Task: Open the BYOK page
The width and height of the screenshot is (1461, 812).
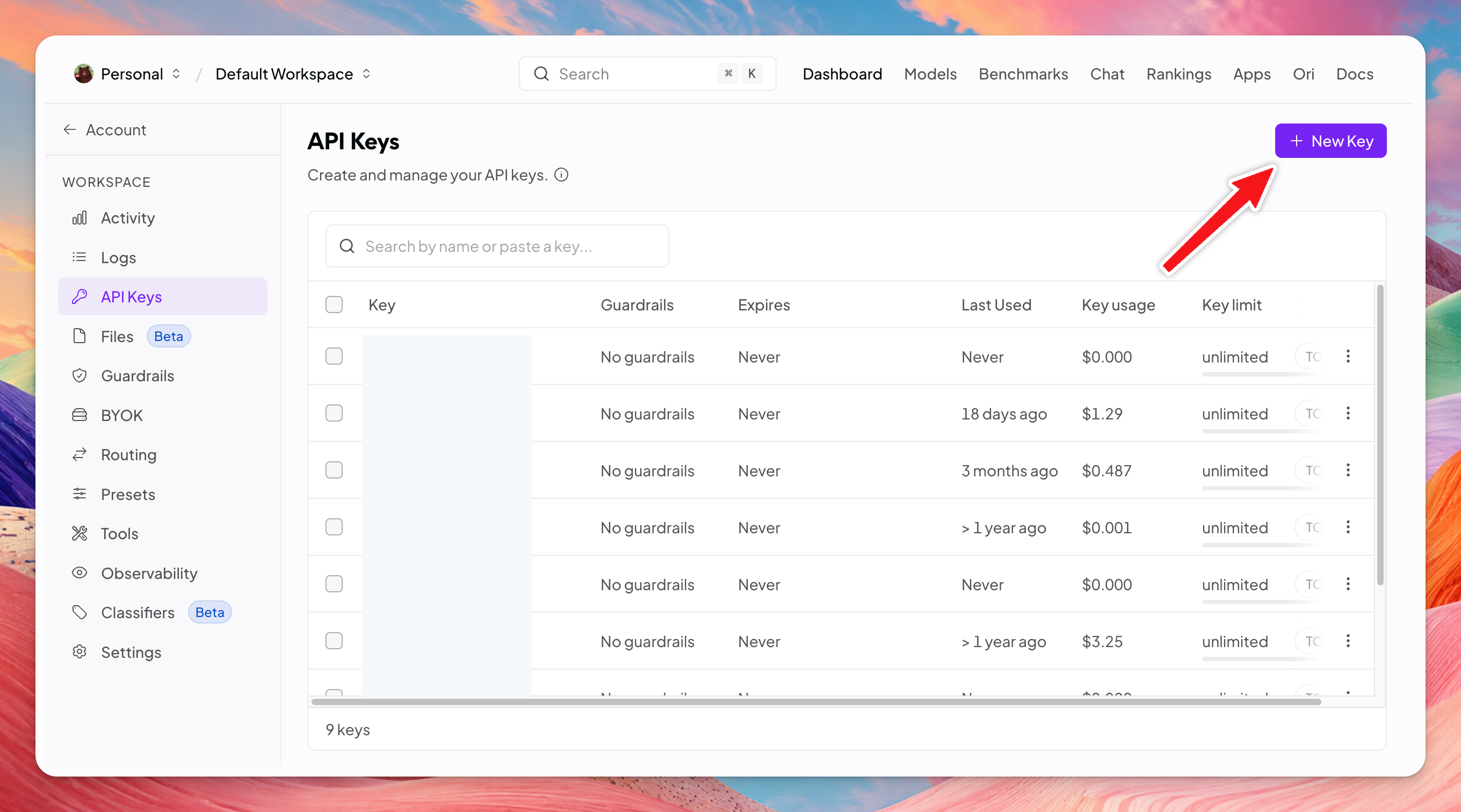Action: (x=163, y=415)
